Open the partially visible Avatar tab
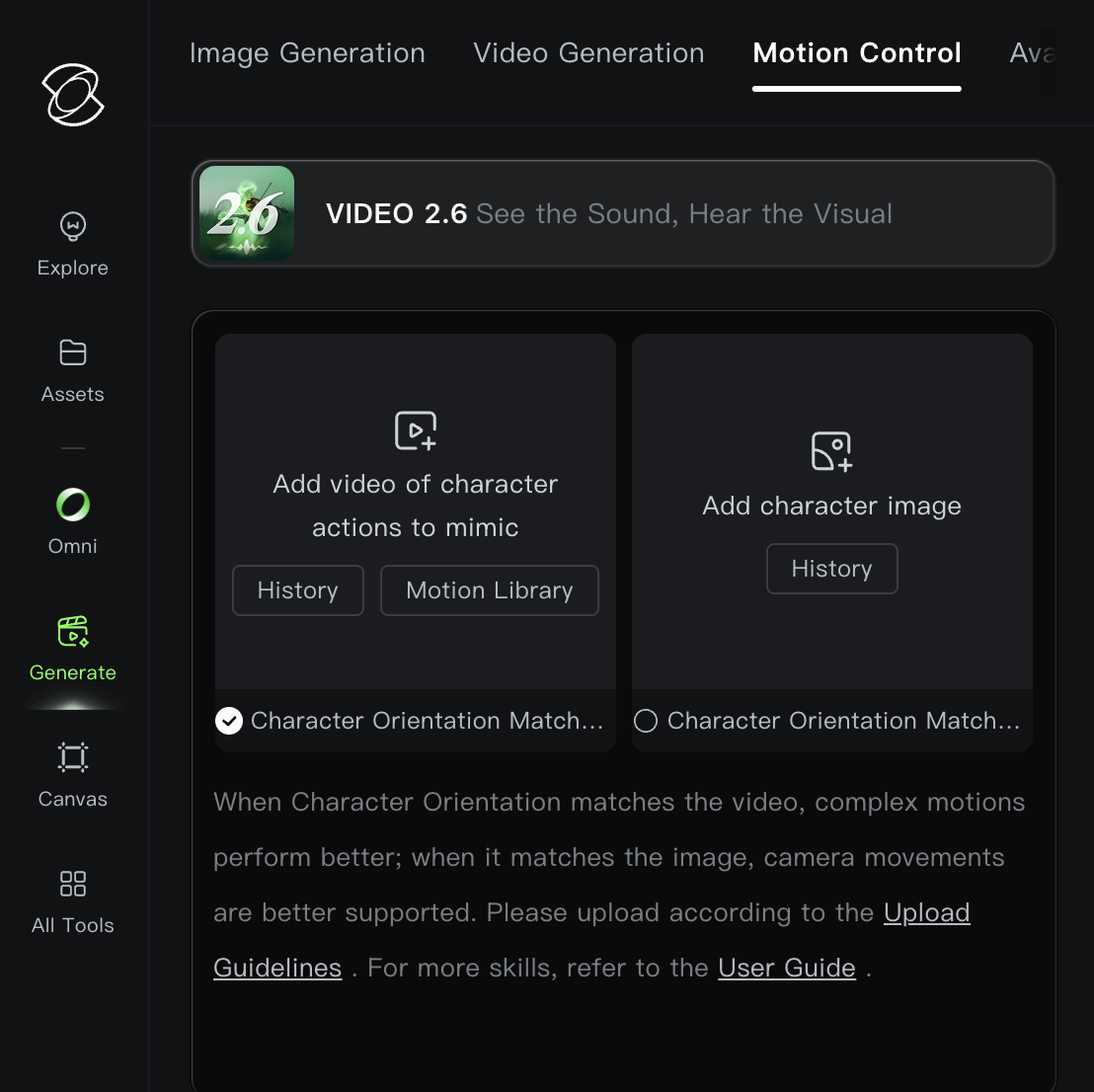Viewport: 1094px width, 1092px height. tap(1032, 53)
